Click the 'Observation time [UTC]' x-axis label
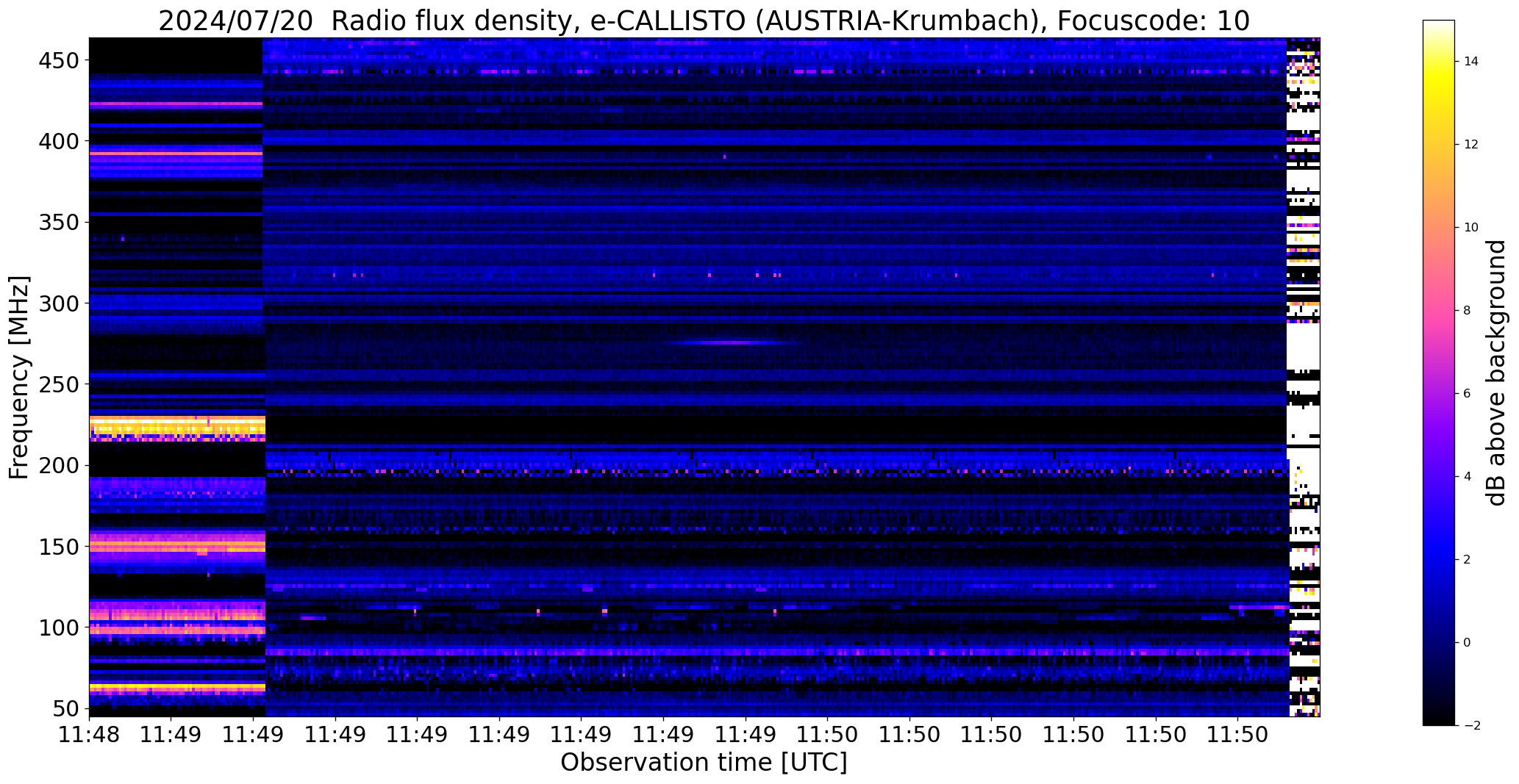This screenshot has width=1519, height=784. click(x=704, y=762)
